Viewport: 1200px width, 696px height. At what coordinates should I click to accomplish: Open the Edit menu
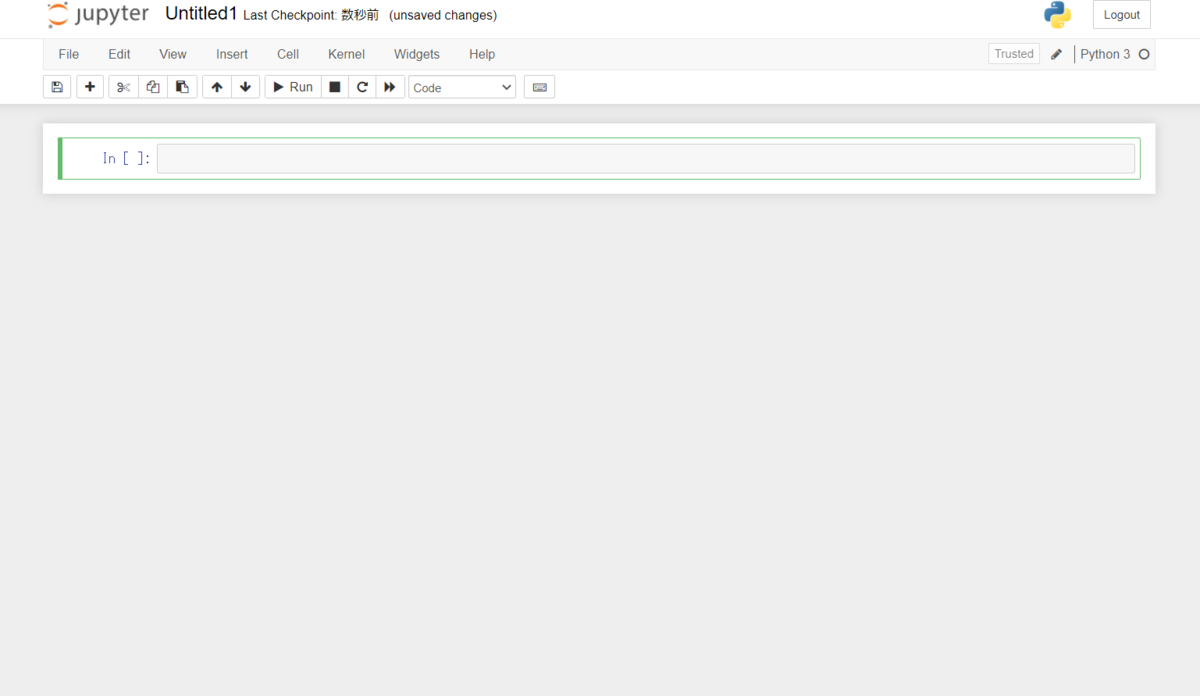point(120,54)
